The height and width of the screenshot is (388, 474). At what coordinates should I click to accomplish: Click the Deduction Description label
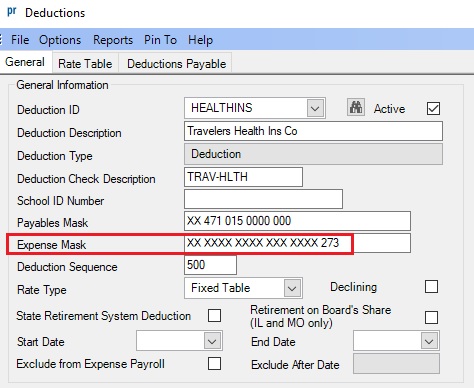tap(69, 133)
